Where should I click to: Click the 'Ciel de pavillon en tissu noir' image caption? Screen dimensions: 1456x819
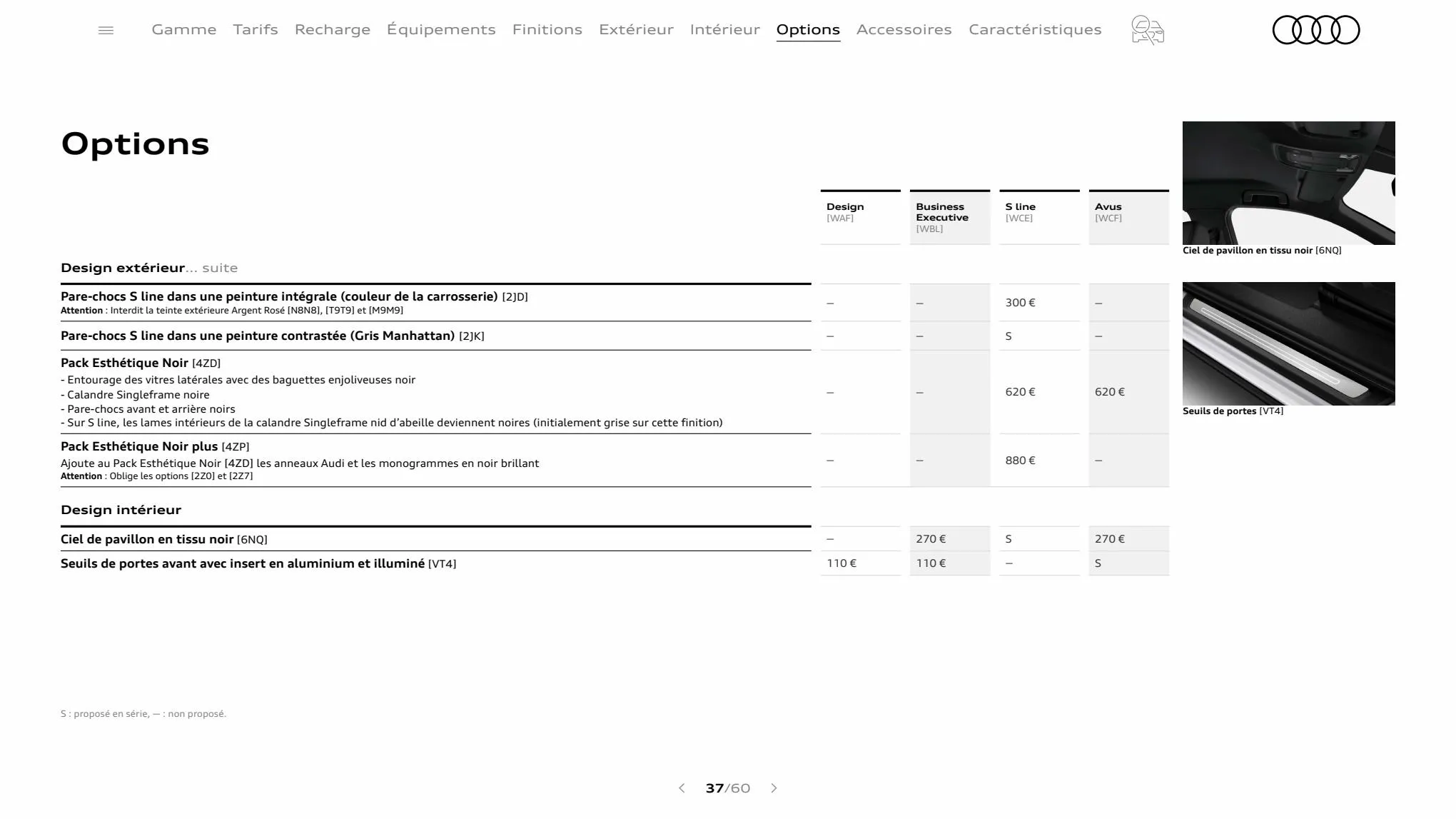(1262, 251)
